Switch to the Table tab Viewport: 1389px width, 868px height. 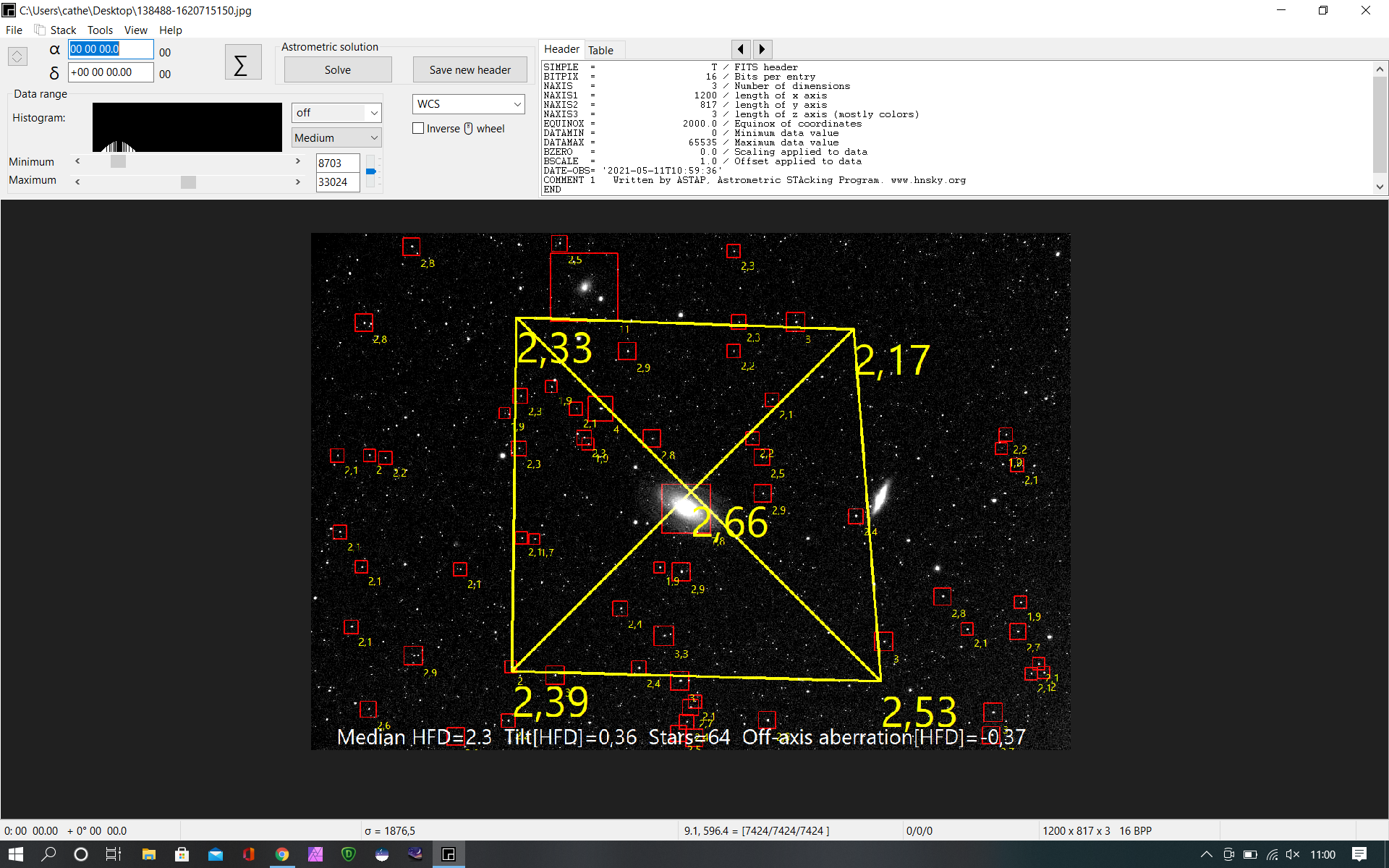tap(600, 50)
